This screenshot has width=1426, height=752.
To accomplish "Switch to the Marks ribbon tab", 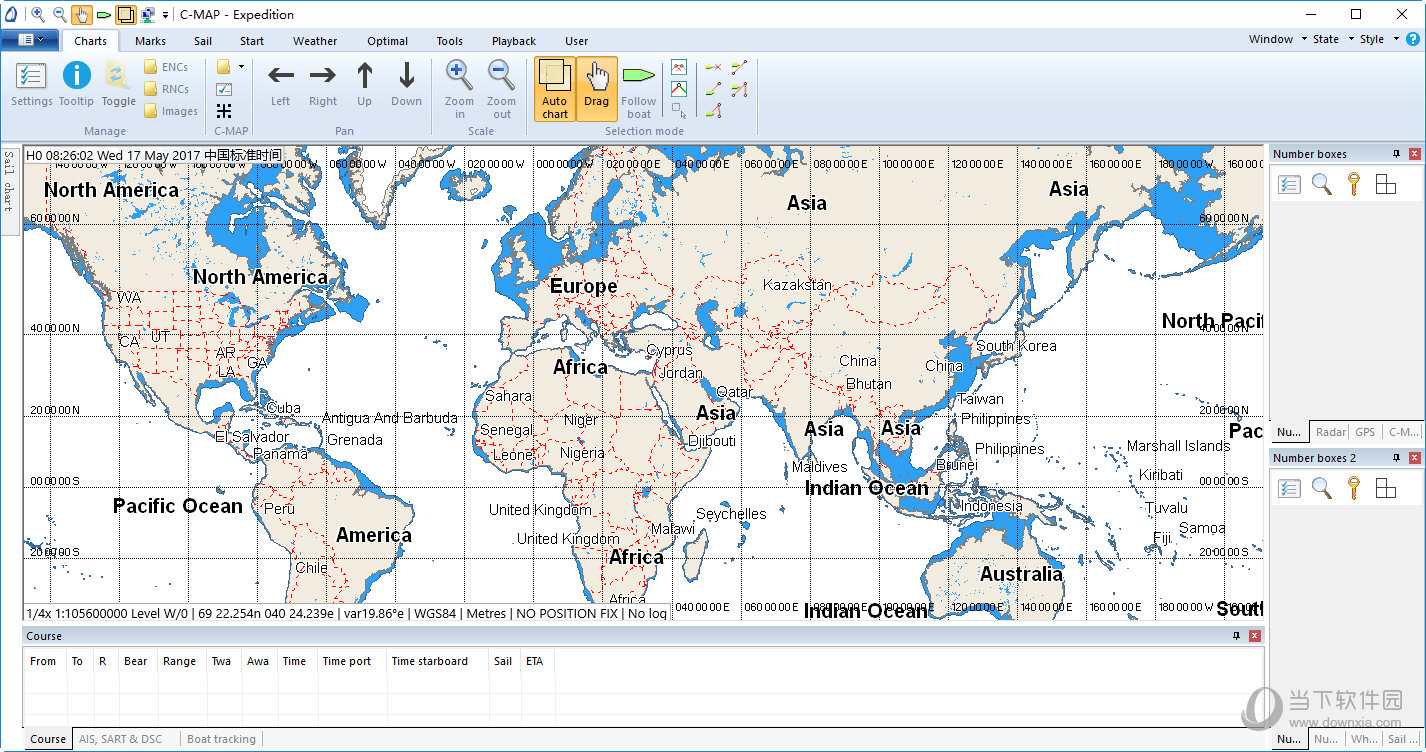I will click(151, 41).
